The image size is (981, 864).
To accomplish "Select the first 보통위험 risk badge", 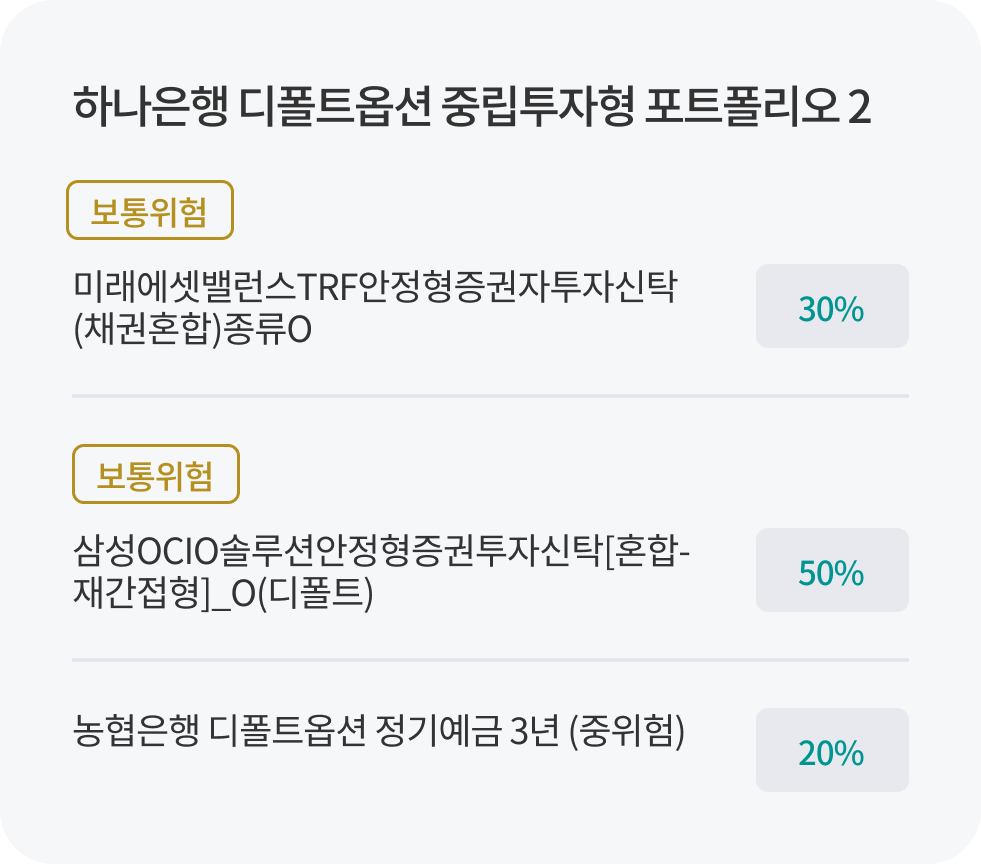I will [x=149, y=211].
